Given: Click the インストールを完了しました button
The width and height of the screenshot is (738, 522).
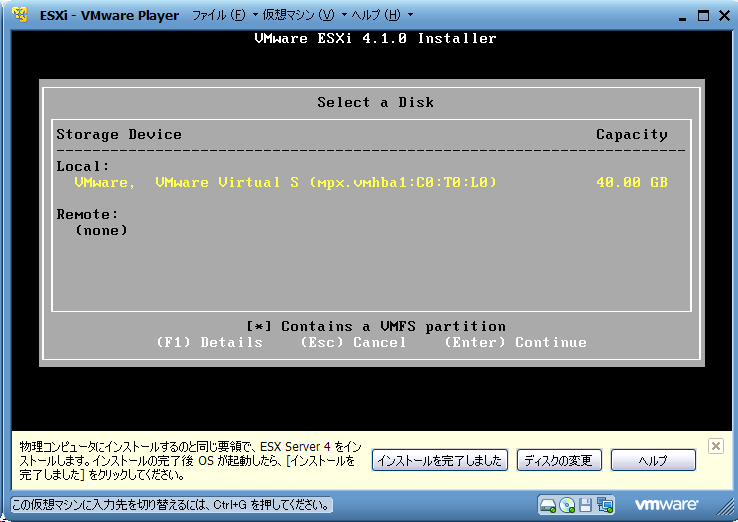Looking at the screenshot, I should pos(440,460).
